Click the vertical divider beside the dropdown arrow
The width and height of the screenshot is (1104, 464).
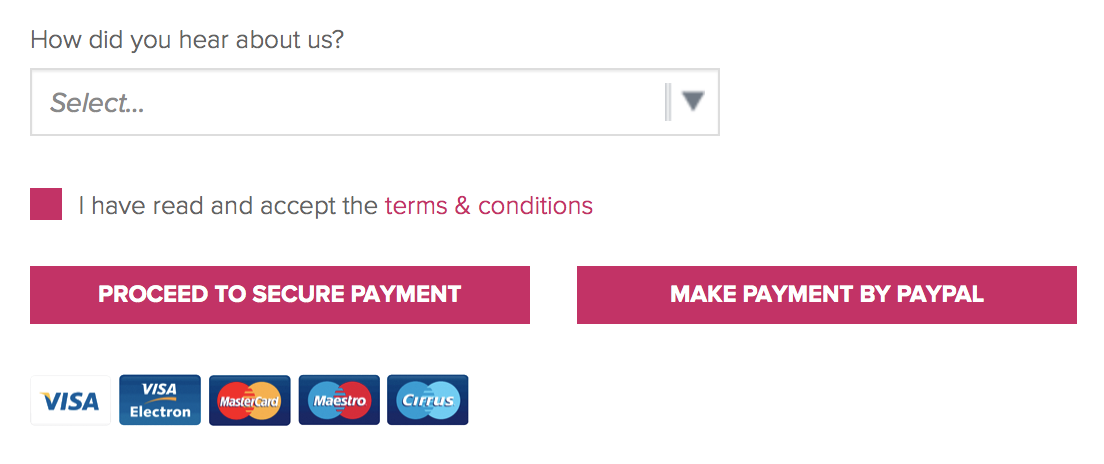pos(667,102)
